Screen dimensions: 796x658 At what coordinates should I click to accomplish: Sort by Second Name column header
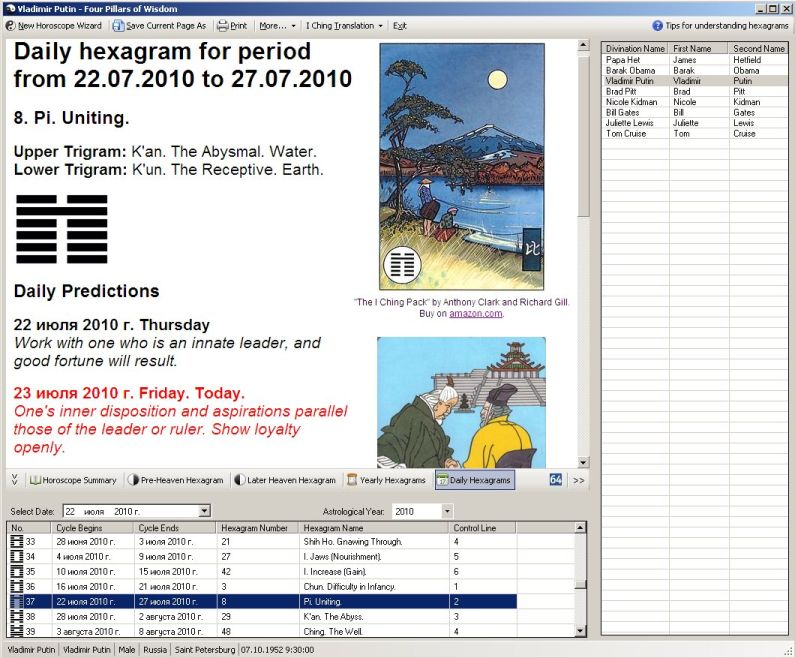758,48
